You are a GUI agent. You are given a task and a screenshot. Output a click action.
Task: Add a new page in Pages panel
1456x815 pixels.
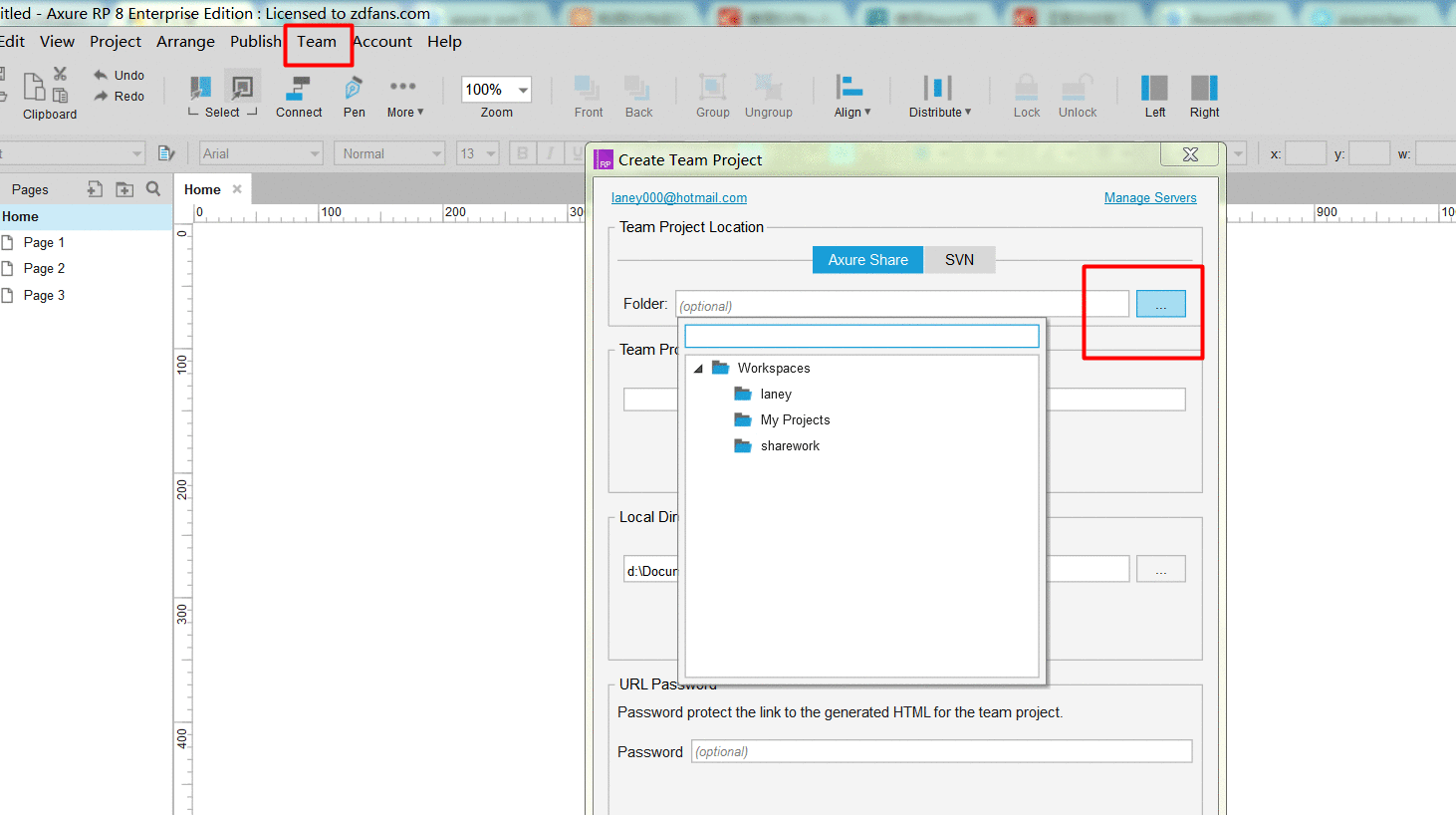pos(95,189)
